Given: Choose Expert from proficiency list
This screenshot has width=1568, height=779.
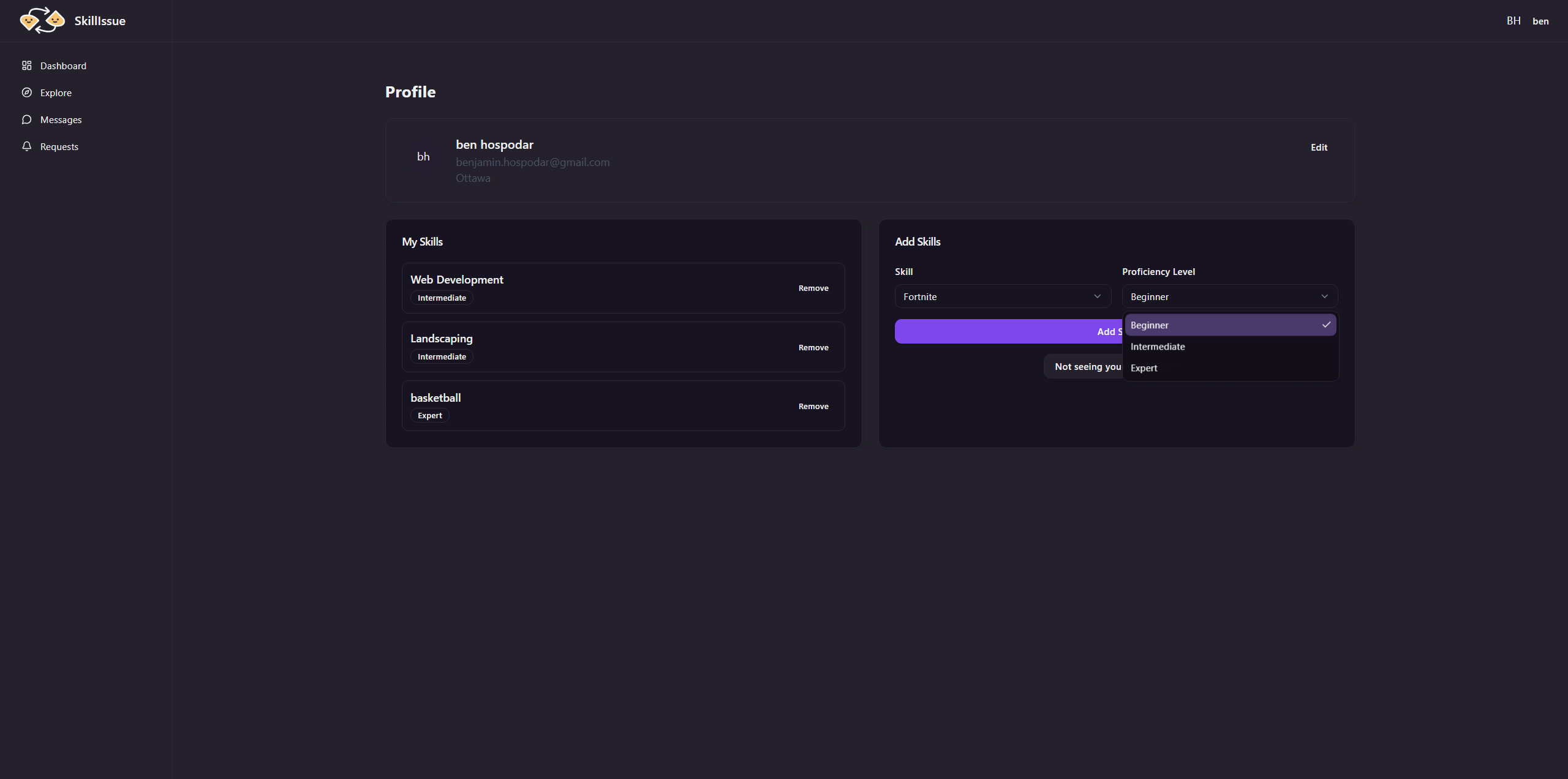Looking at the screenshot, I should (1144, 368).
